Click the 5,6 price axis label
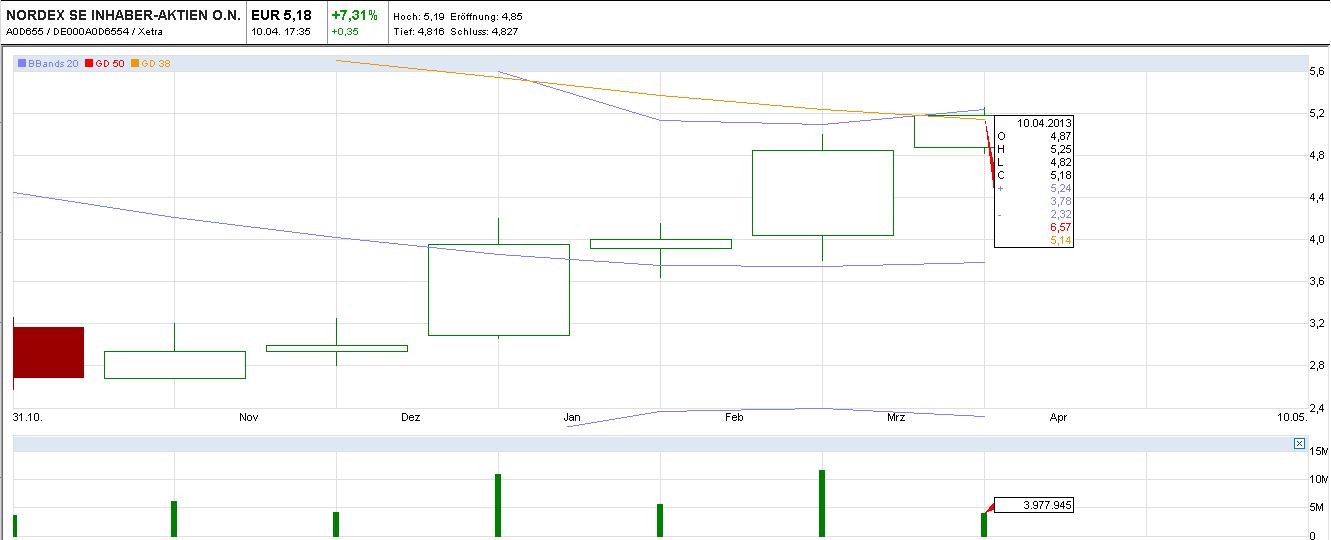1331x540 pixels. [x=1317, y=71]
